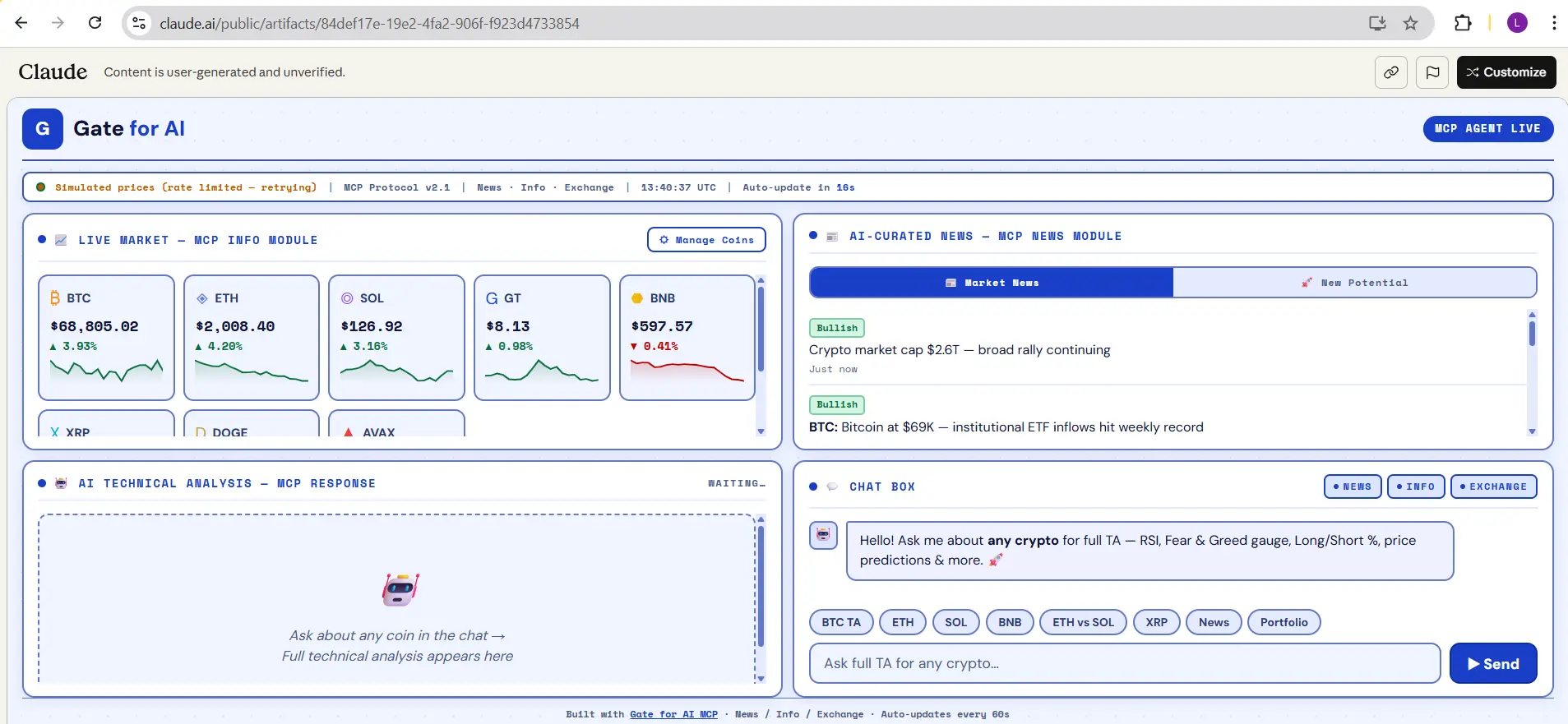Viewport: 1568px width, 724px height.
Task: Click the Live Market panel scrollbar up arrow
Action: pyautogui.click(x=761, y=280)
